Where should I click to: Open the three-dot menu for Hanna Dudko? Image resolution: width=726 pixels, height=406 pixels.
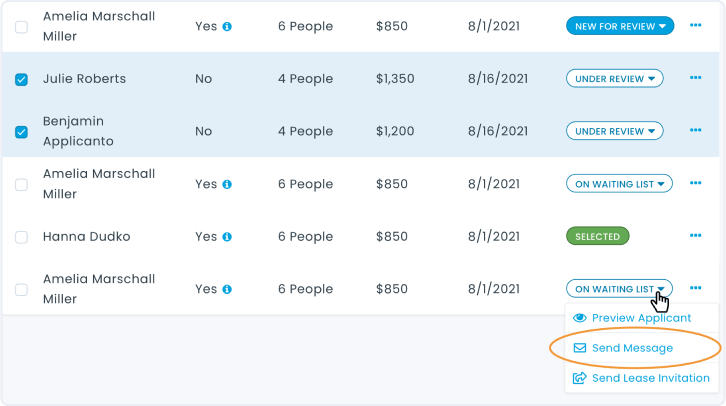[695, 236]
